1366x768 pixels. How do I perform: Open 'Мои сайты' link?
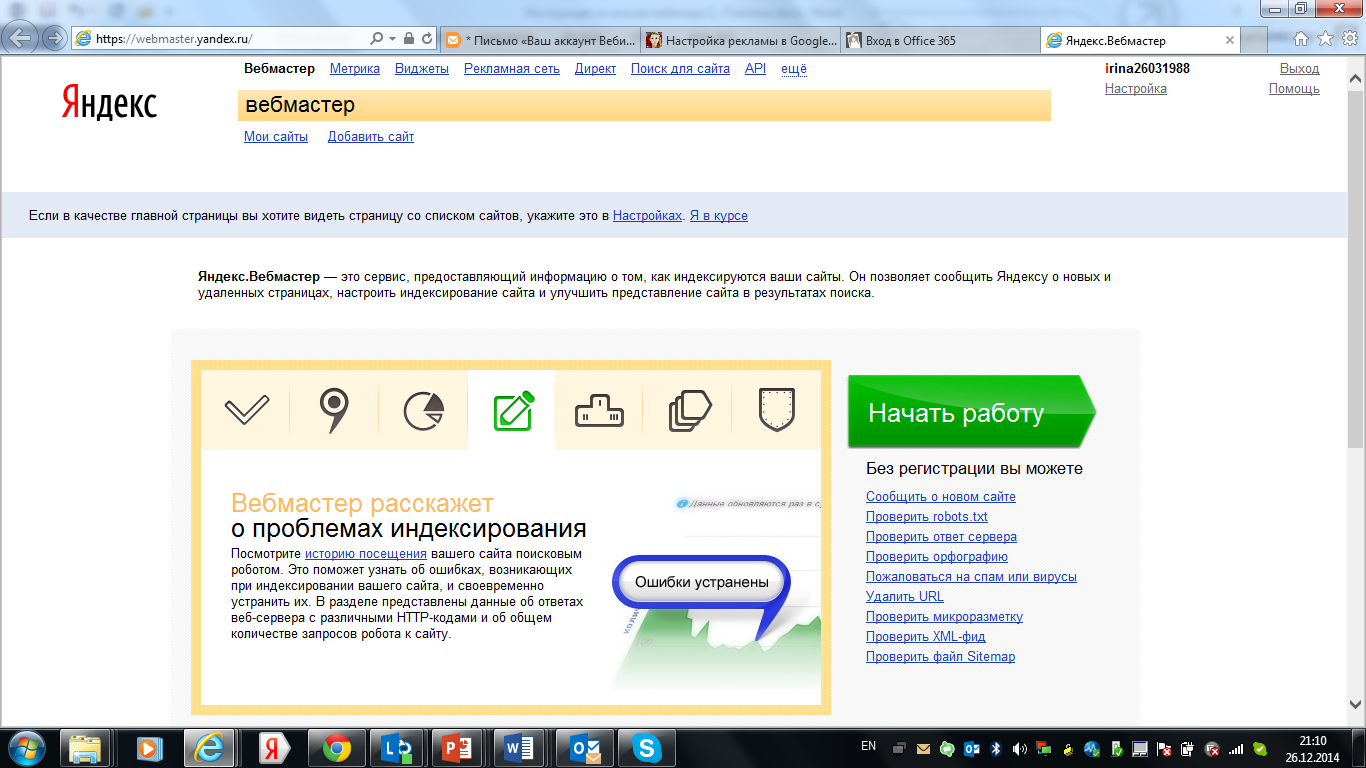coord(276,137)
